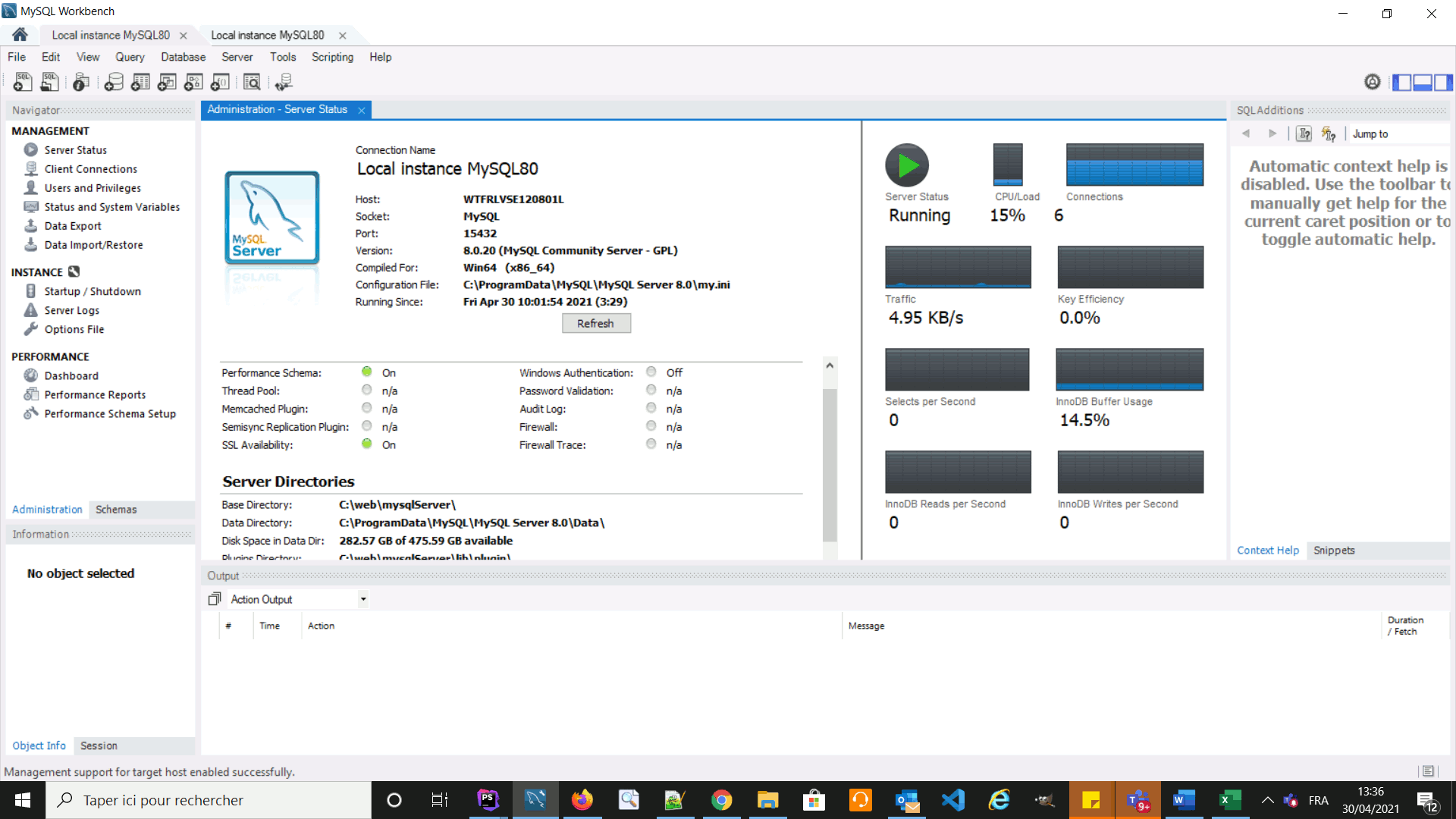Click the new SQL tab icon
1456x819 pixels.
pyautogui.click(x=22, y=82)
